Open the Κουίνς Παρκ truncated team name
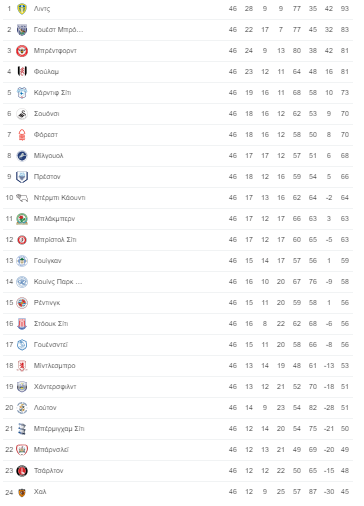 click(x=58, y=282)
